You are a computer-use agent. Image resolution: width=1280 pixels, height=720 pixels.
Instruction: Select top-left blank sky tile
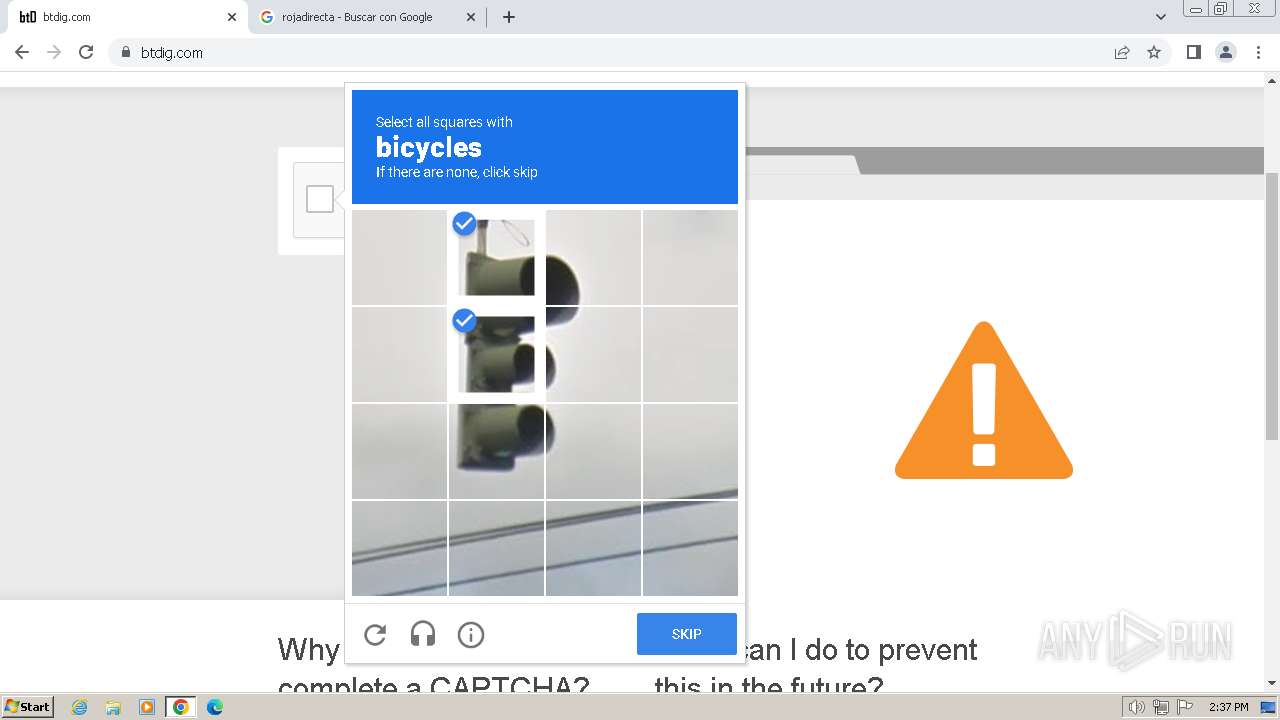tap(399, 257)
